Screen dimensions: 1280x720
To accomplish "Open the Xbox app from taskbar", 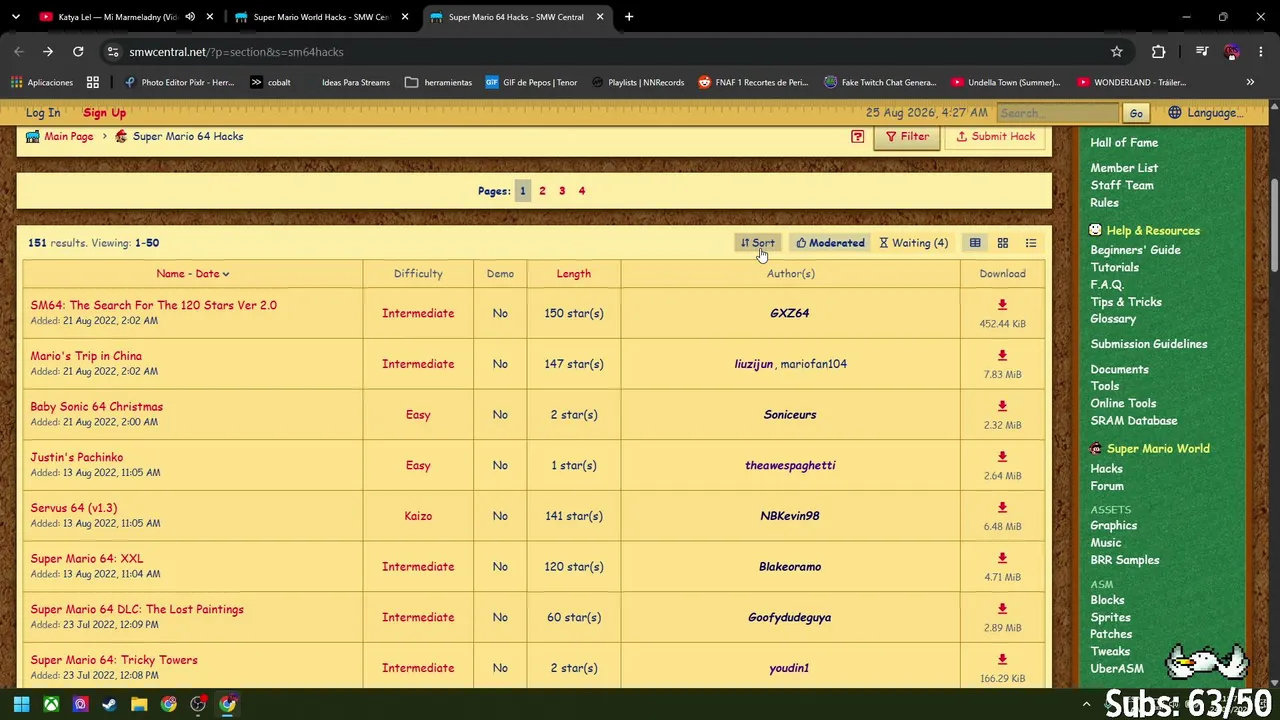I will pyautogui.click(x=51, y=704).
